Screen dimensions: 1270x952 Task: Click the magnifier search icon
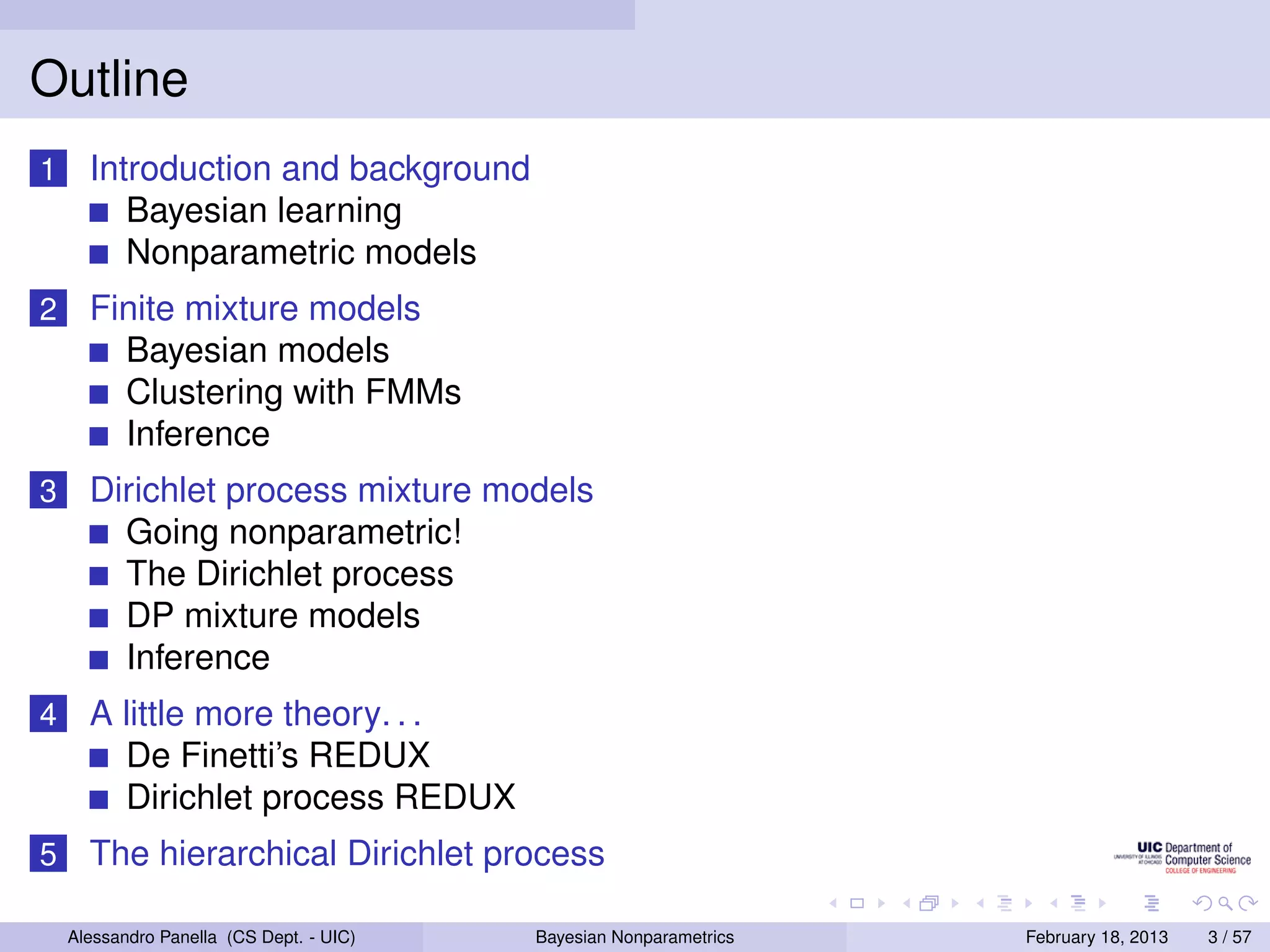click(x=1225, y=904)
